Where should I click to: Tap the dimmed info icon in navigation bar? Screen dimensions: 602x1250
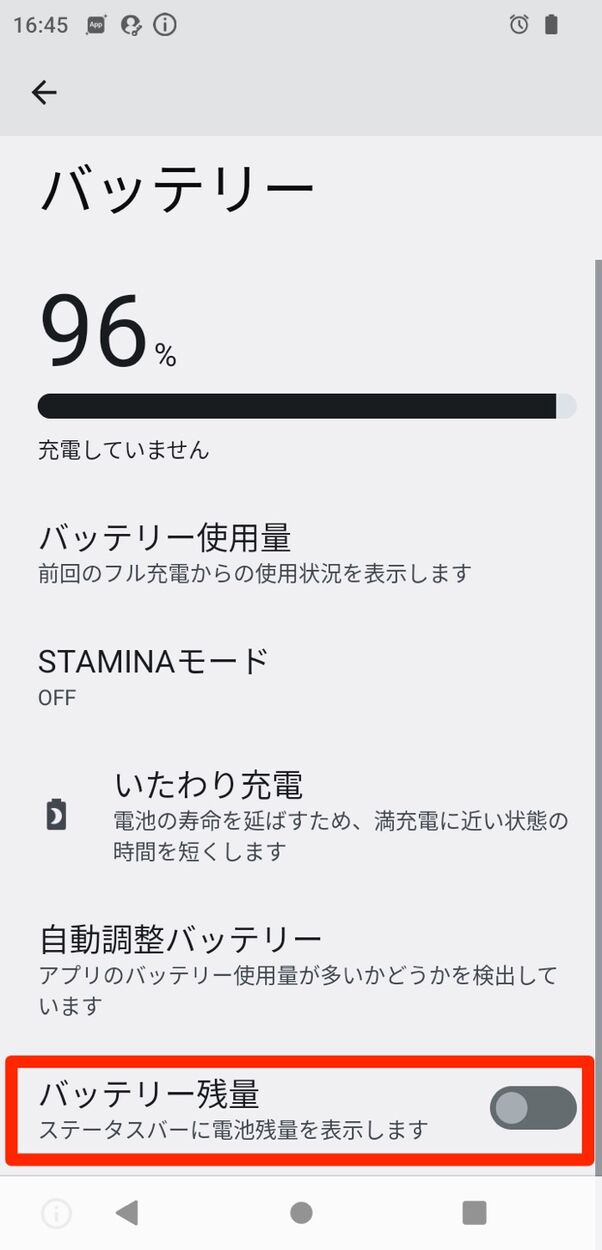click(55, 1214)
